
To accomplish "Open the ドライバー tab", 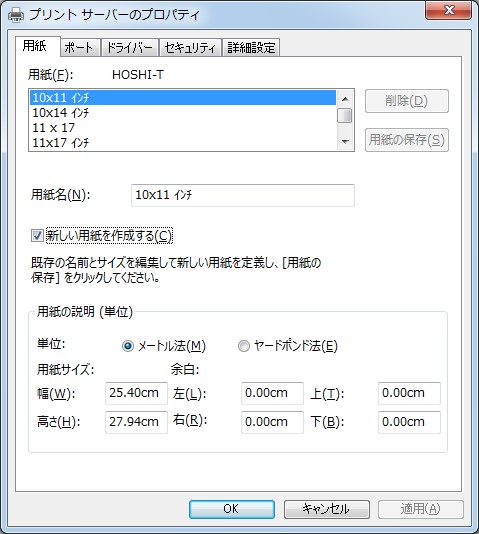I will 130,47.
